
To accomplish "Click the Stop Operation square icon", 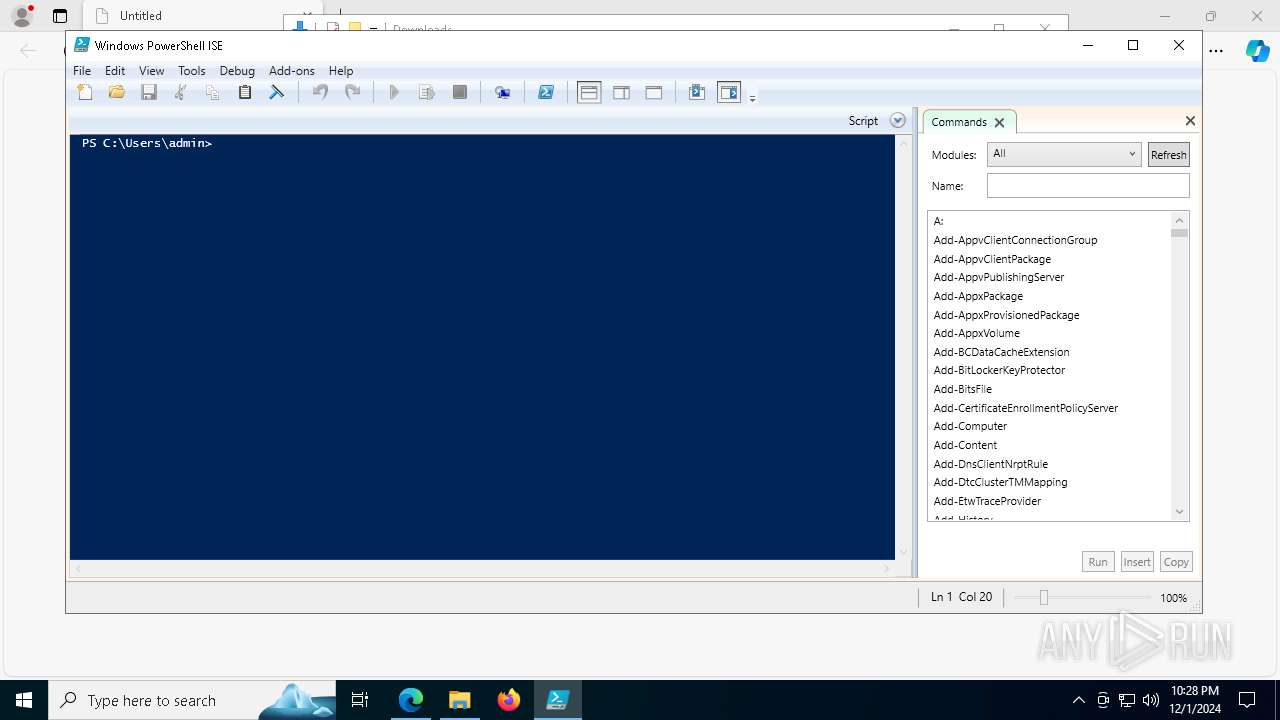I will [460, 93].
